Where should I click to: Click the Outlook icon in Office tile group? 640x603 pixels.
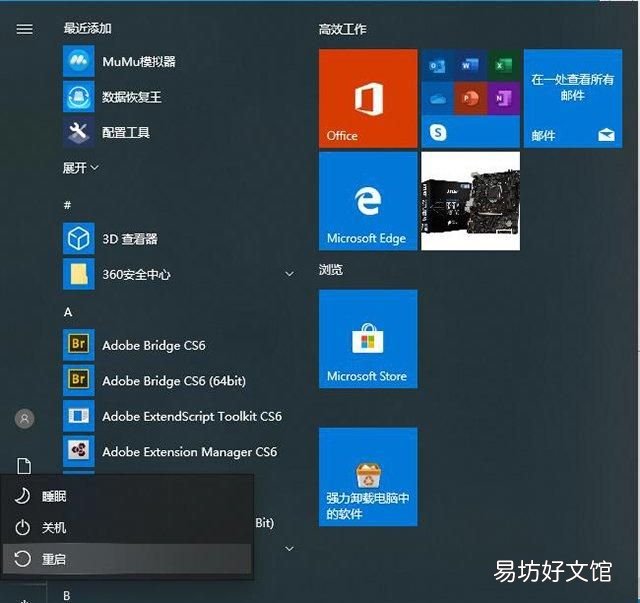point(437,65)
